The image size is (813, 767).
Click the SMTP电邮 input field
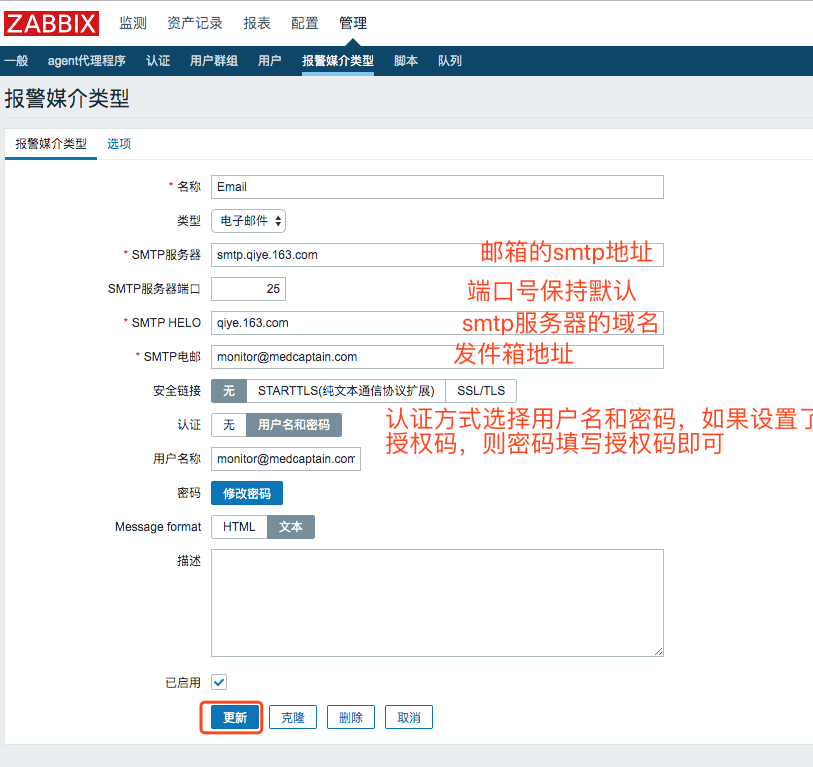pyautogui.click(x=437, y=357)
